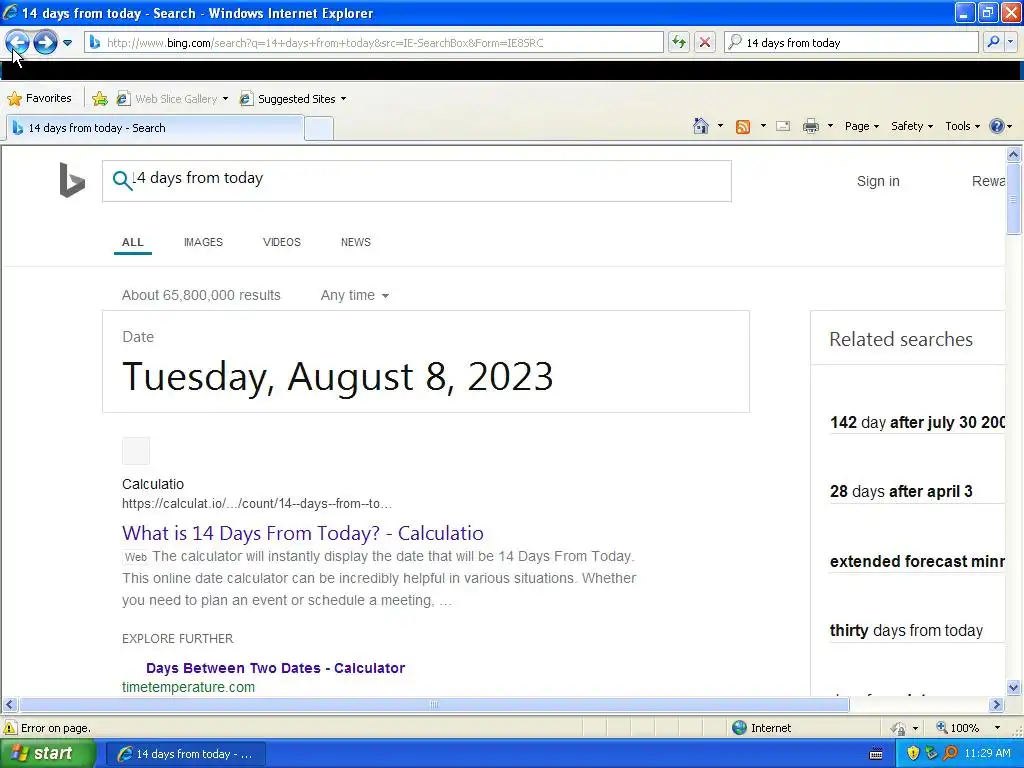Viewport: 1024px width, 768px height.
Task: Click related search '28 days after april 3'
Action: tap(901, 491)
